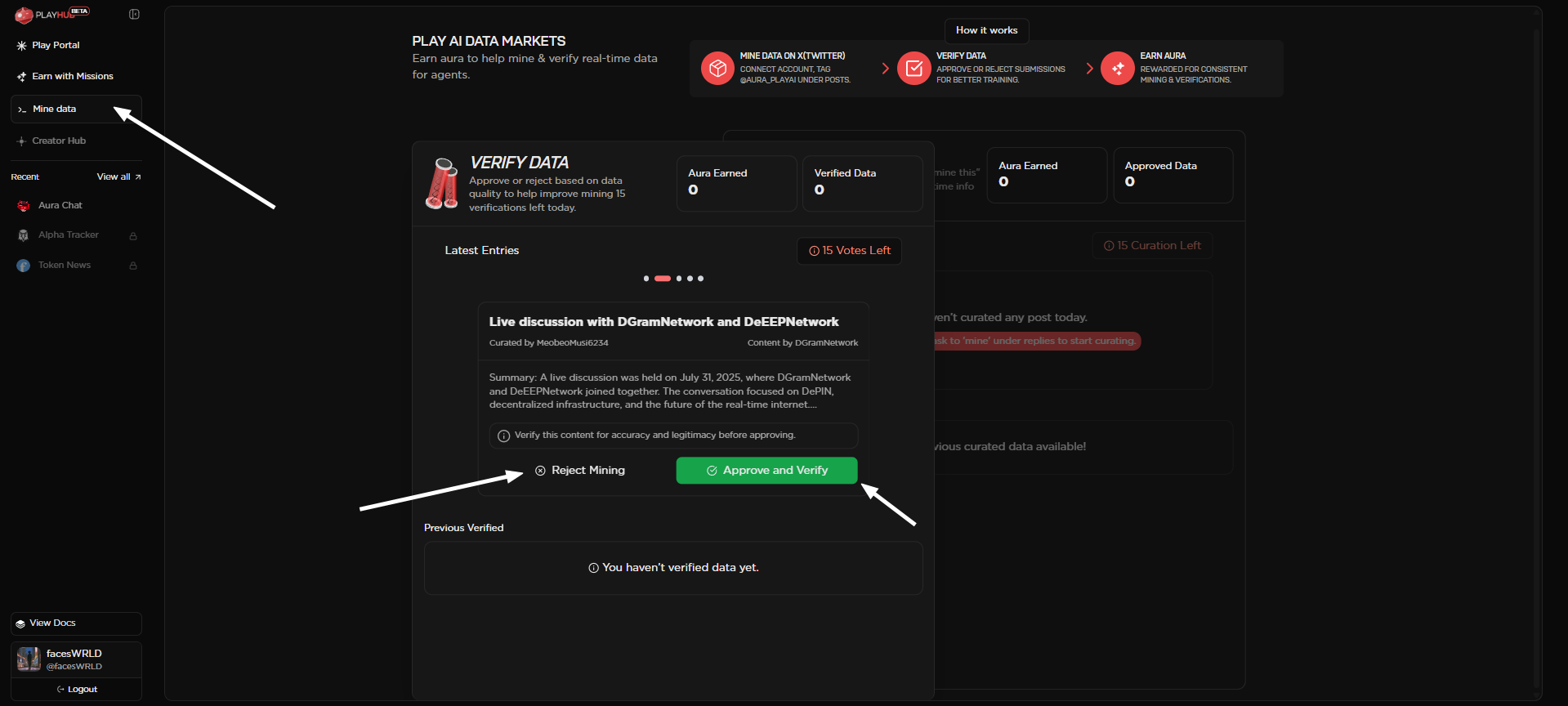
Task: Click the Alpha Tracker icon
Action: (x=24, y=235)
